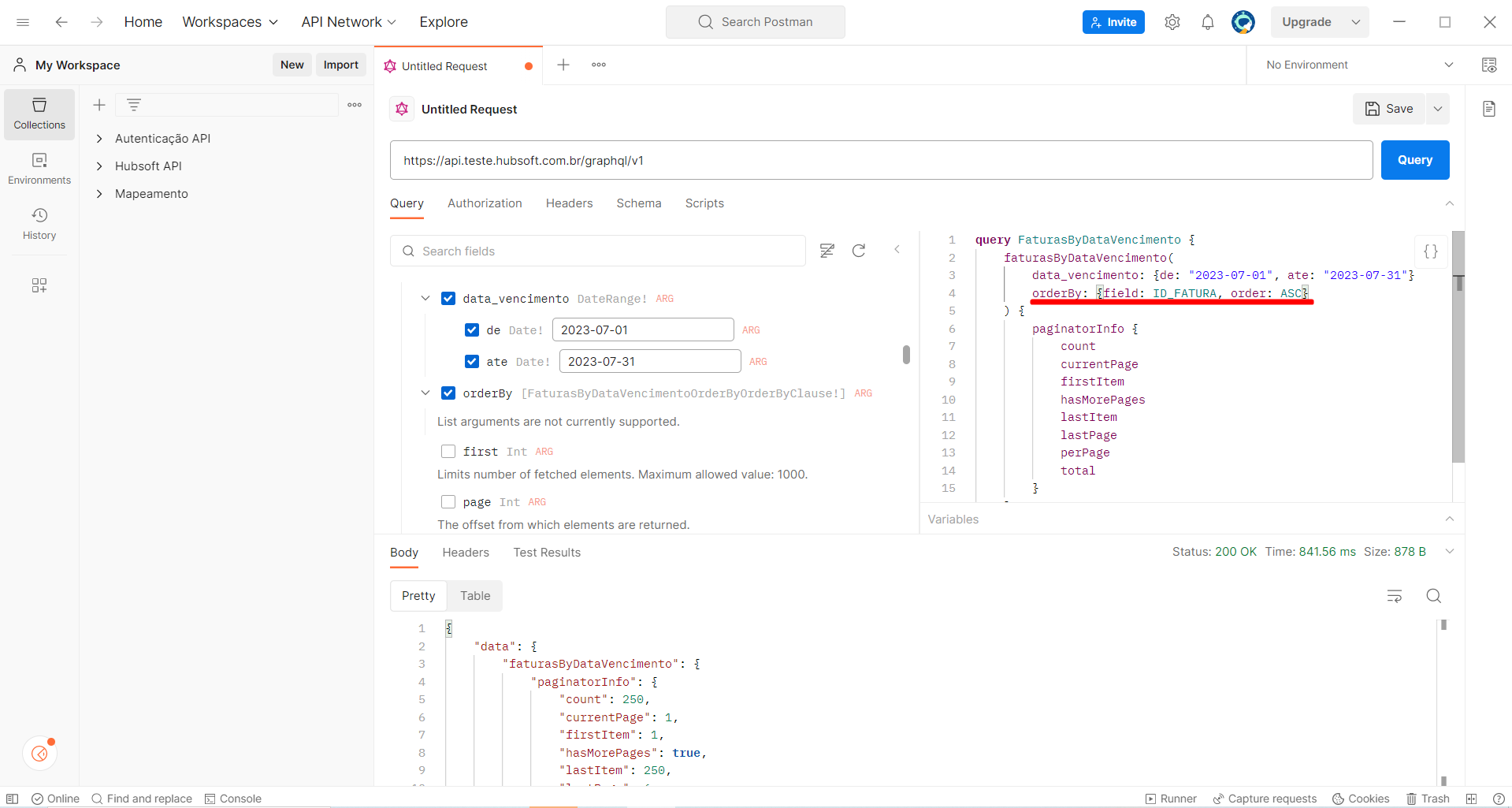
Task: Uncheck the data_vencimento argument
Action: point(448,299)
